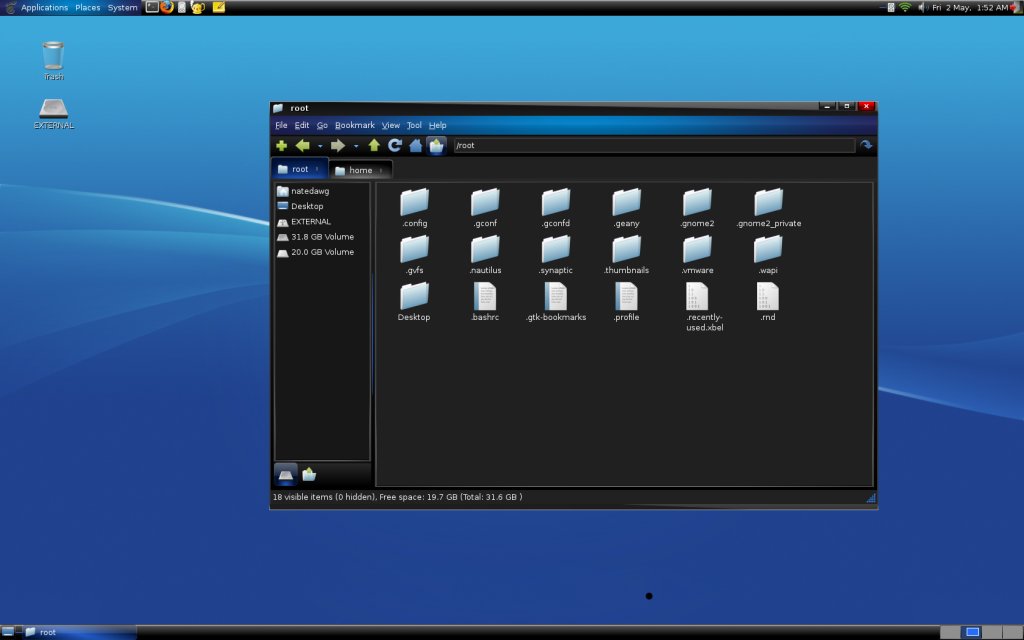Go up to the parent folder
The height and width of the screenshot is (640, 1024).
pyautogui.click(x=374, y=146)
